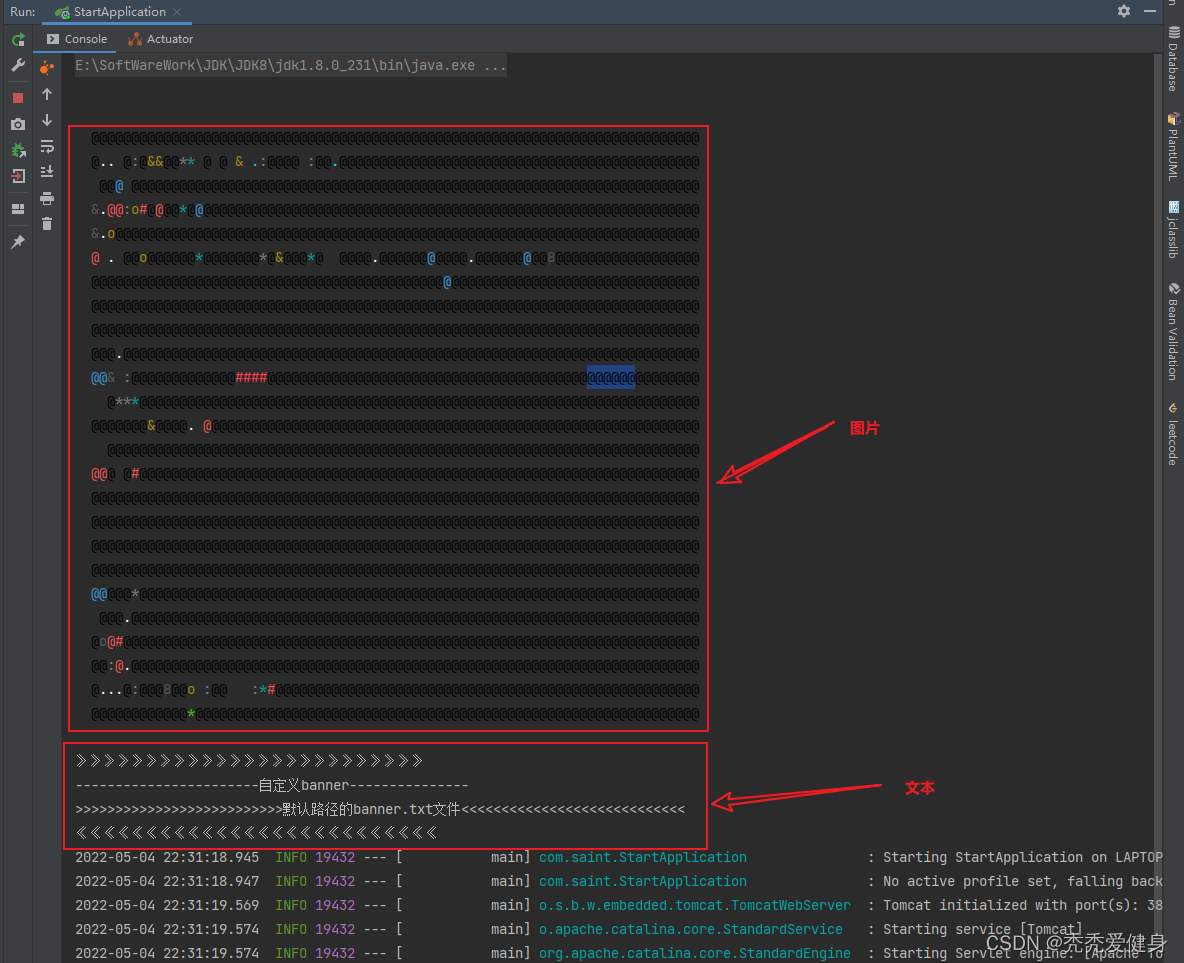The height and width of the screenshot is (963, 1184).
Task: Open com.saint.StartApplication link in log
Action: (642, 857)
